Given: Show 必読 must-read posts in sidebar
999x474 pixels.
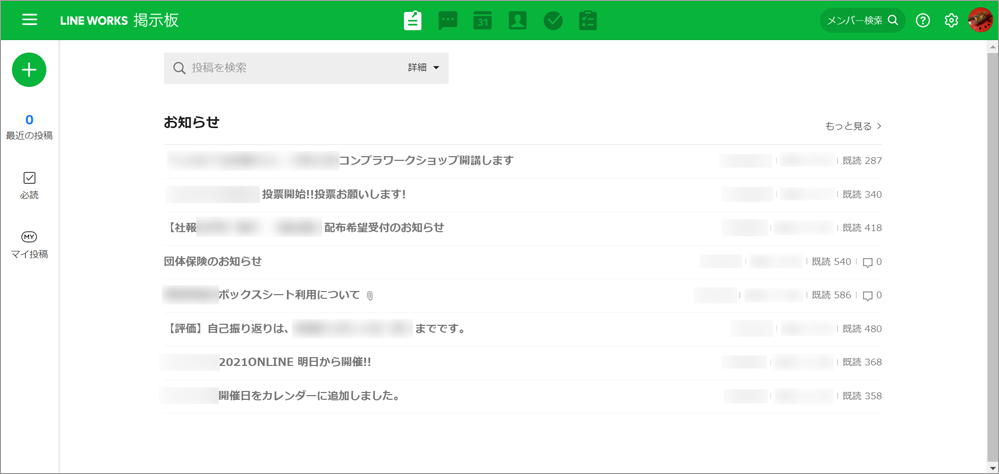Looking at the screenshot, I should (x=29, y=185).
